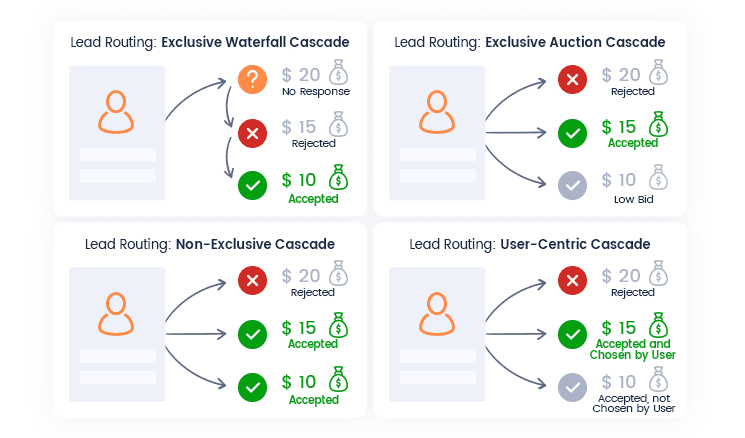Click the user avatar in Non-Exclusive Cascade
The height and width of the screenshot is (438, 745).
[x=117, y=313]
